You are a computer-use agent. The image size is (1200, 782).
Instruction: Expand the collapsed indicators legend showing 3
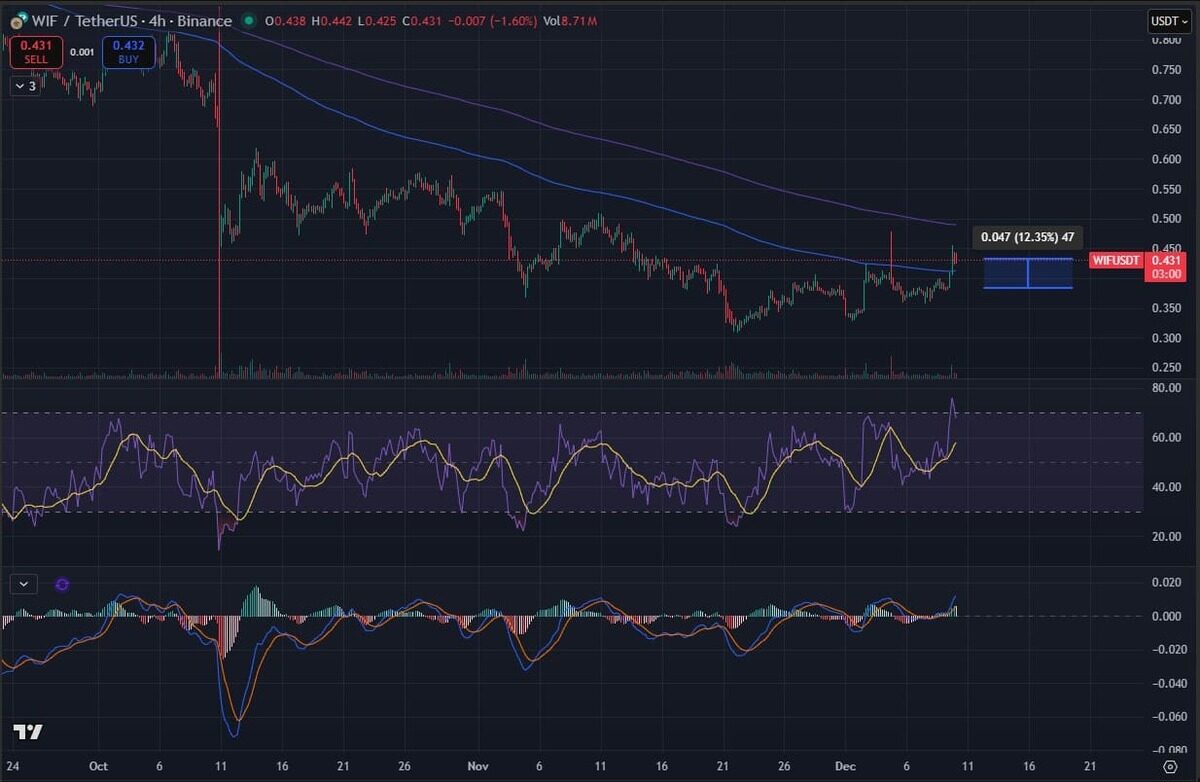click(25, 86)
